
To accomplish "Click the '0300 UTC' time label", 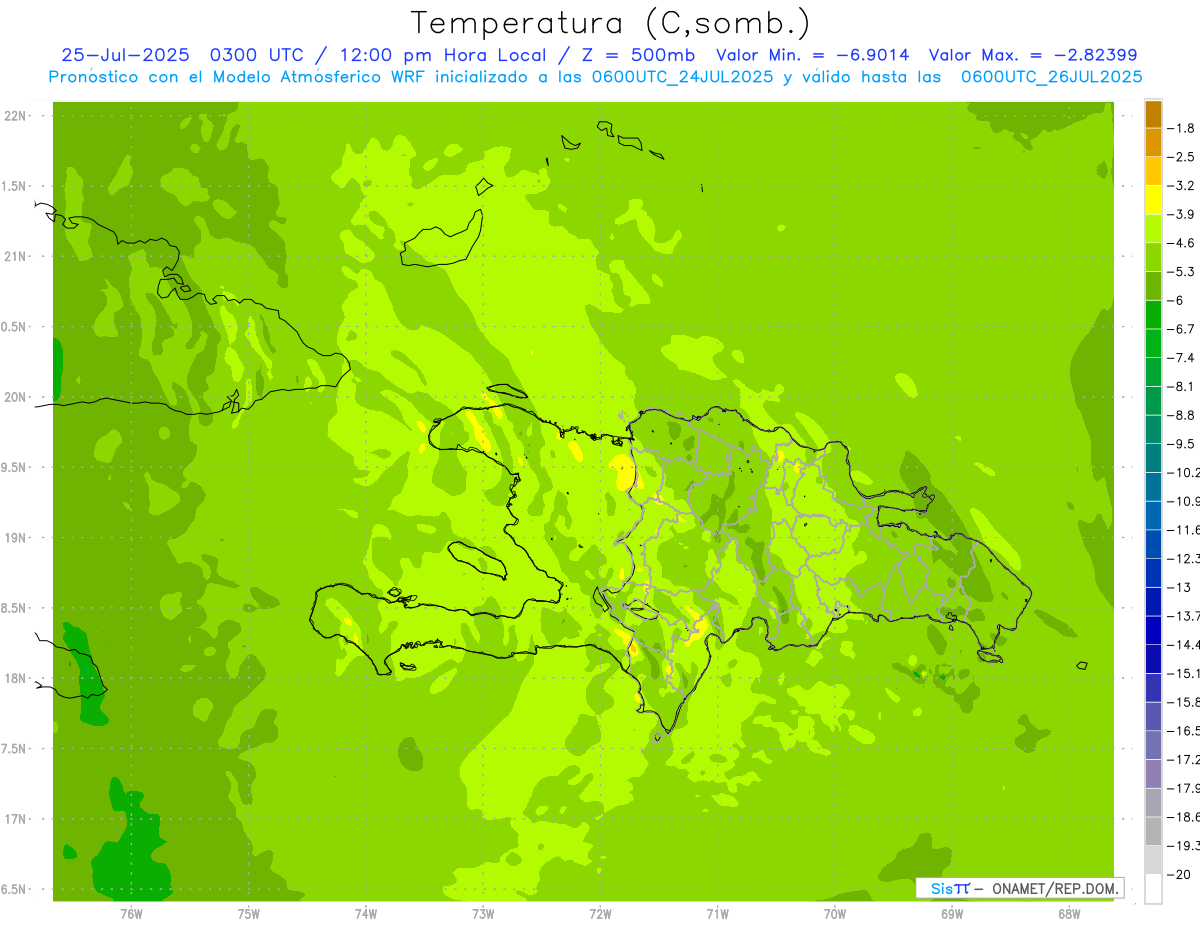I will (260, 55).
